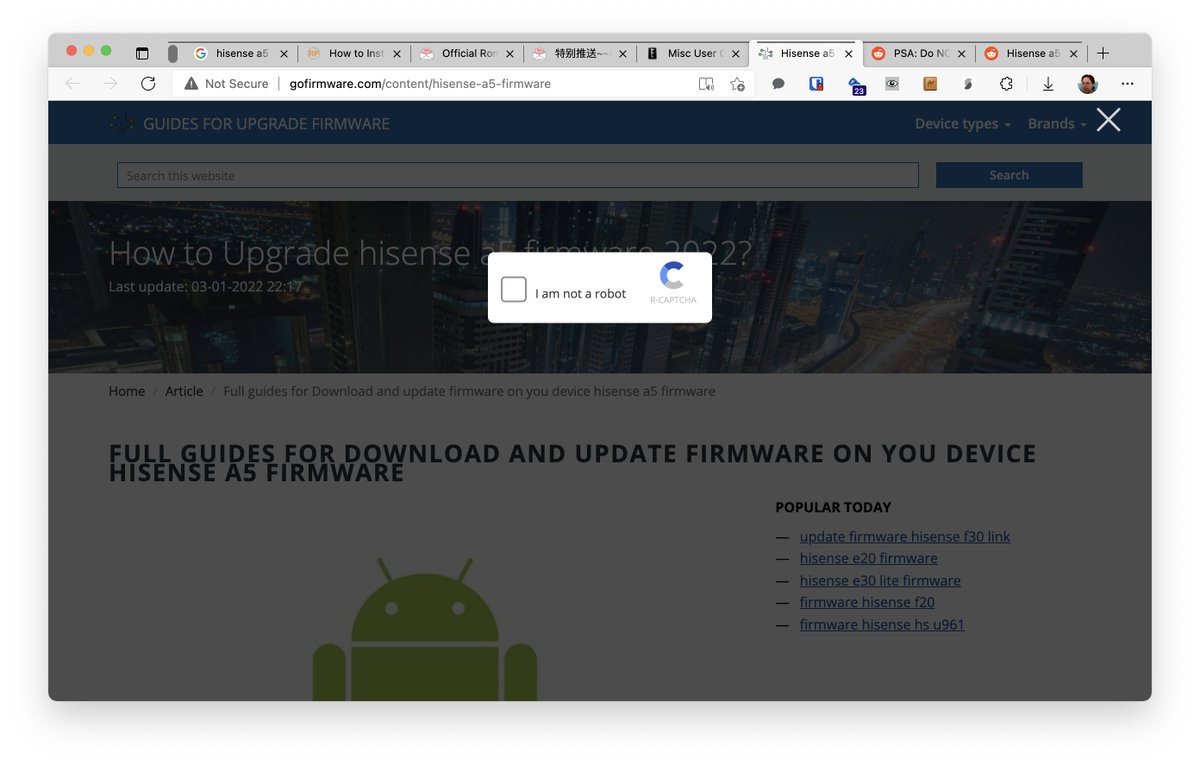Close the Misc User tab
The height and width of the screenshot is (765, 1200).
(x=736, y=54)
